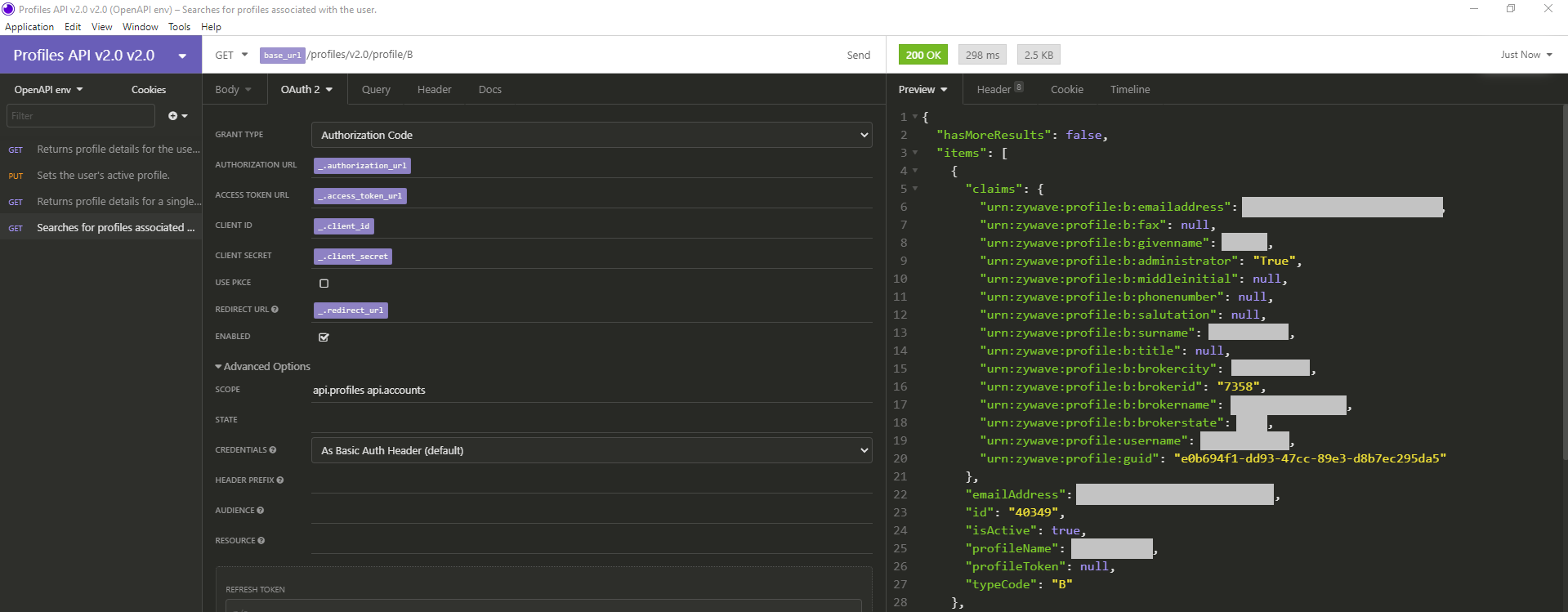Switch to the request Header tab
The width and height of the screenshot is (1568, 612).
click(434, 90)
